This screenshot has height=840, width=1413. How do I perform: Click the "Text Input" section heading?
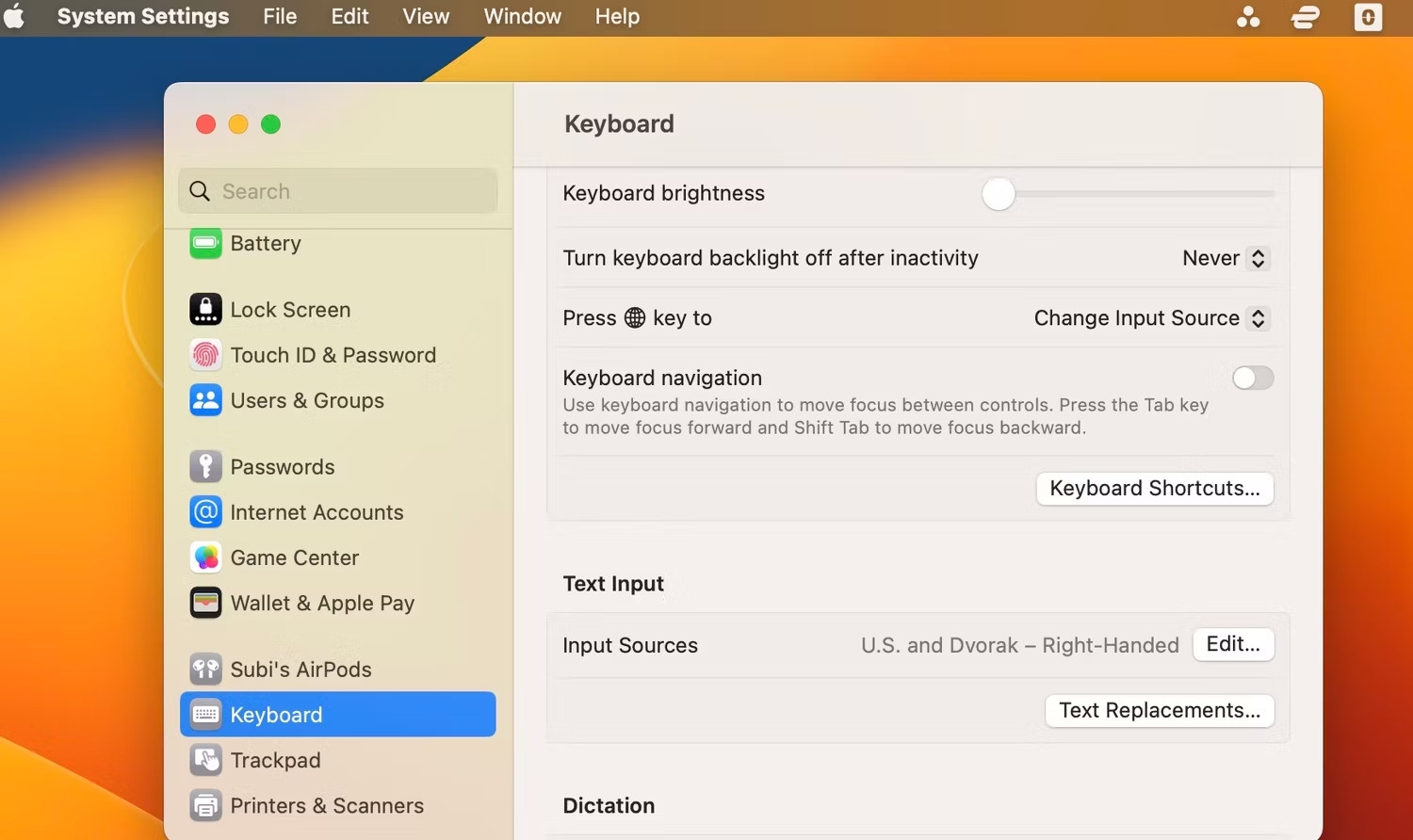click(x=613, y=584)
